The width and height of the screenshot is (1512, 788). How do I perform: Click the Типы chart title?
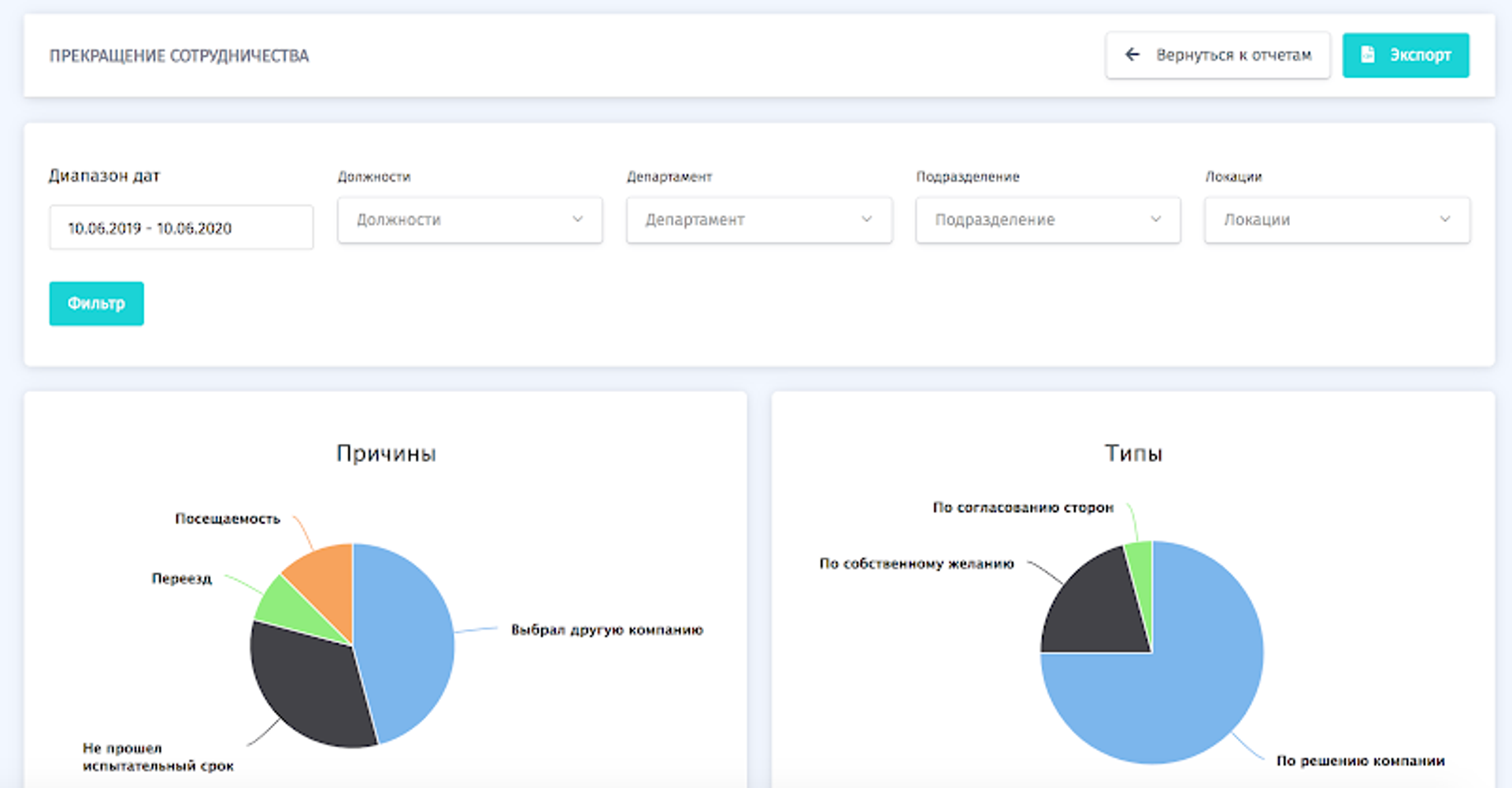point(1133,453)
